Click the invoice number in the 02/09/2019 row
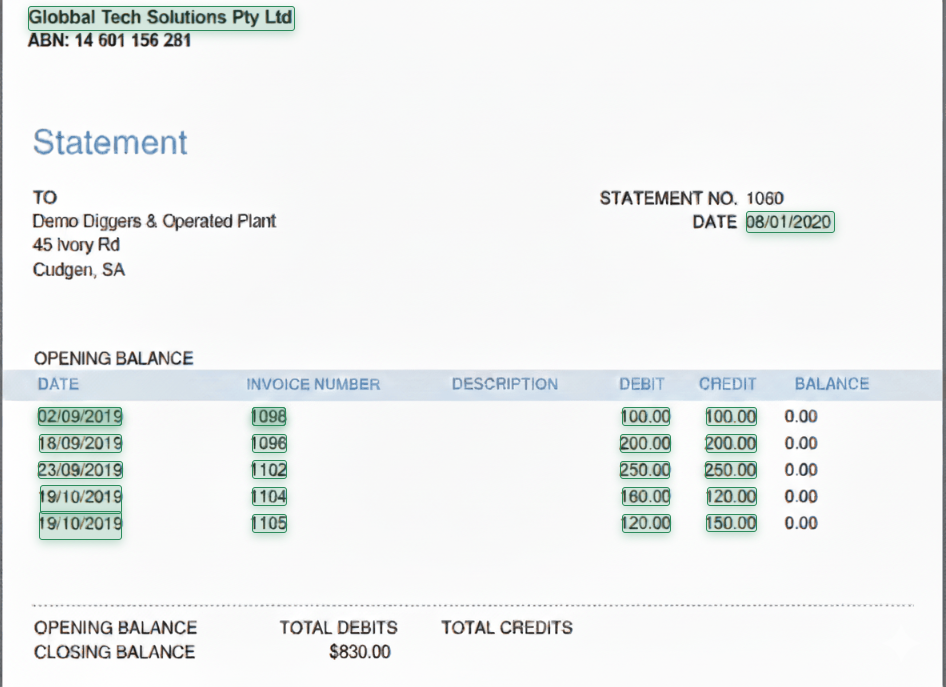Screen dimensions: 946x687 (x=269, y=416)
